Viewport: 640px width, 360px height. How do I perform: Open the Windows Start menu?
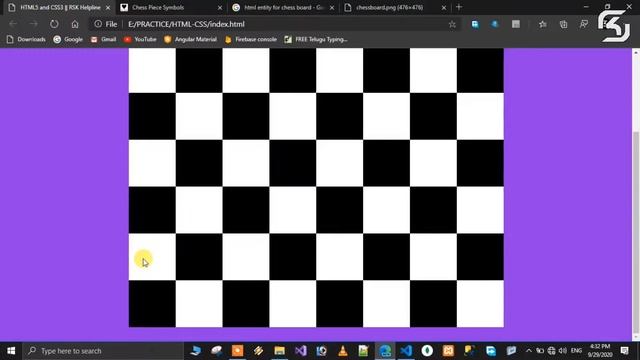tap(11, 351)
